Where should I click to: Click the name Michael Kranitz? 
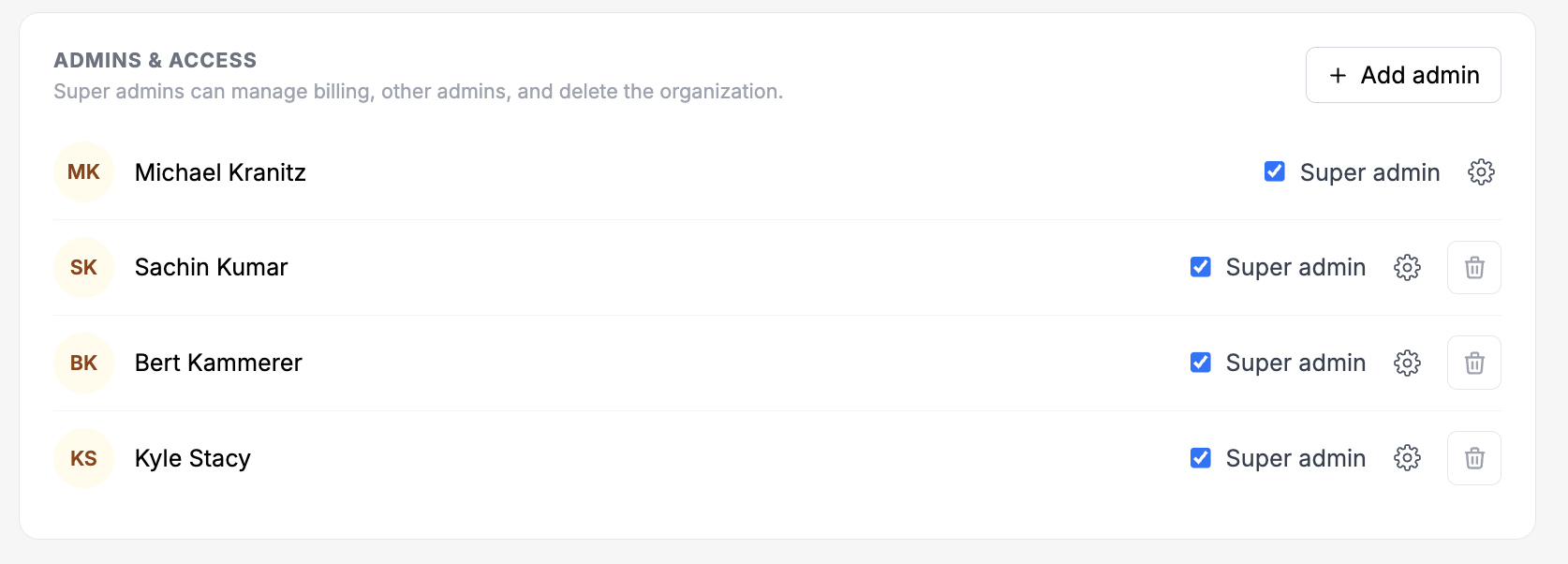coord(220,172)
